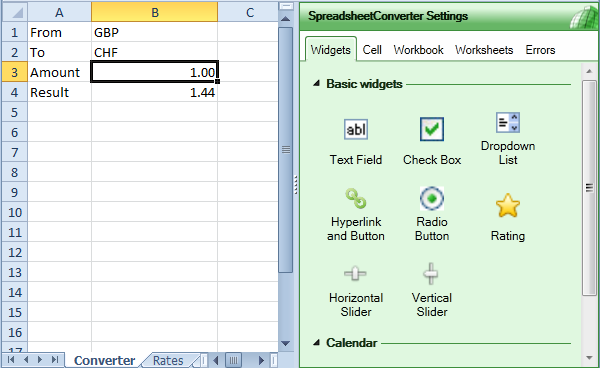The width and height of the screenshot is (600, 368).
Task: Select the star Rating widget
Action: [x=507, y=217]
